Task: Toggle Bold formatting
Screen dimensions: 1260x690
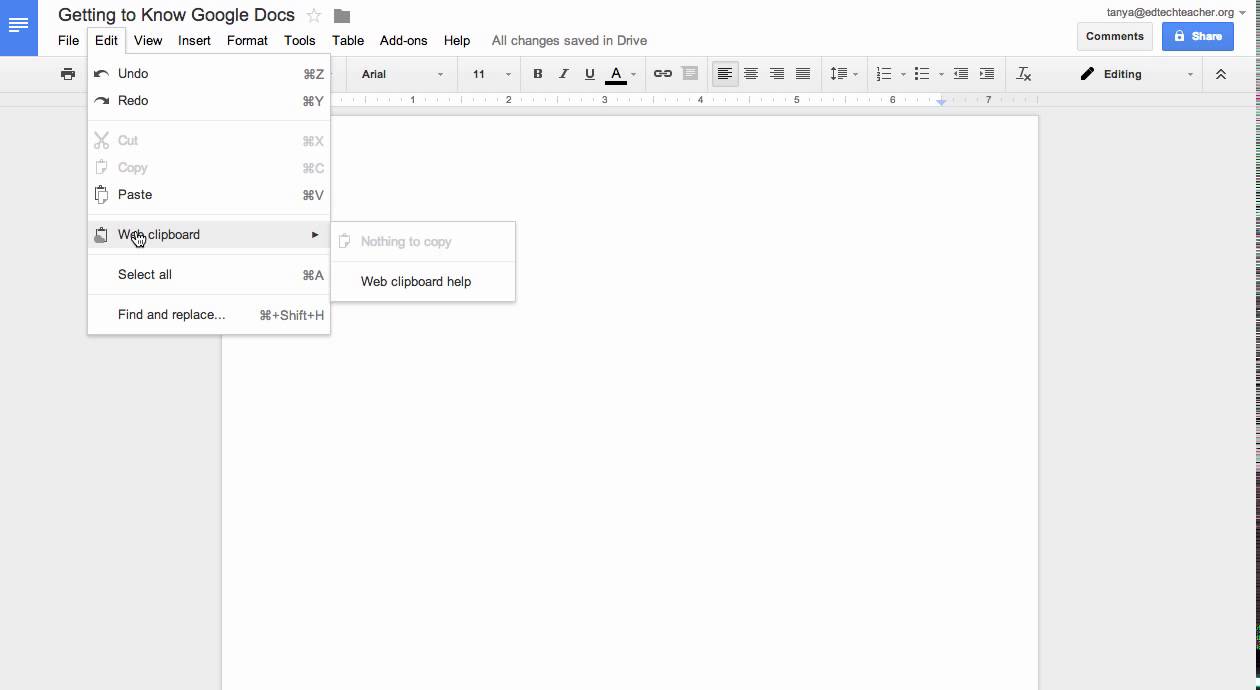Action: point(538,74)
